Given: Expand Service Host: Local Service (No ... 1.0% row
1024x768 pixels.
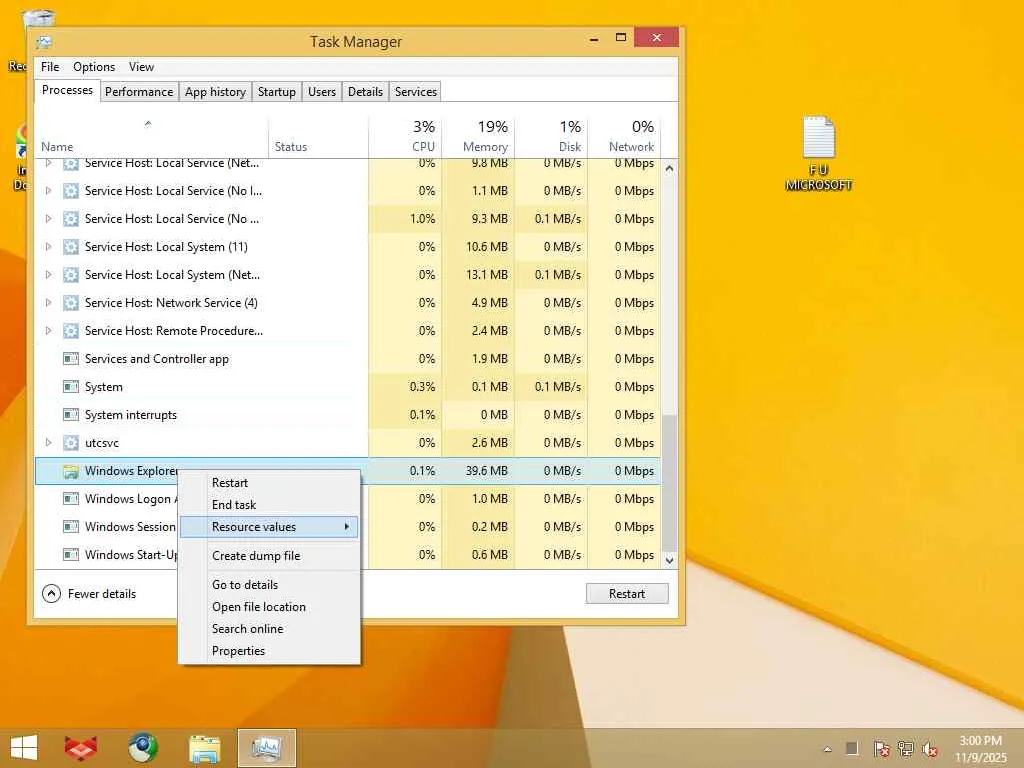Looking at the screenshot, I should click(x=48, y=219).
